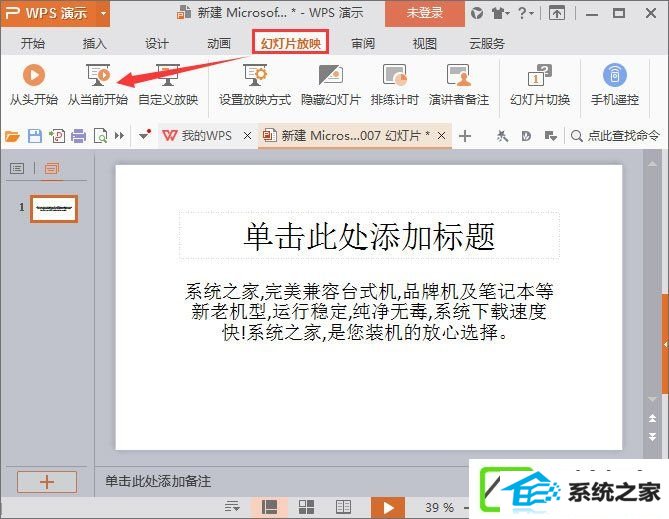Expand the right side task pane handle

(666, 344)
